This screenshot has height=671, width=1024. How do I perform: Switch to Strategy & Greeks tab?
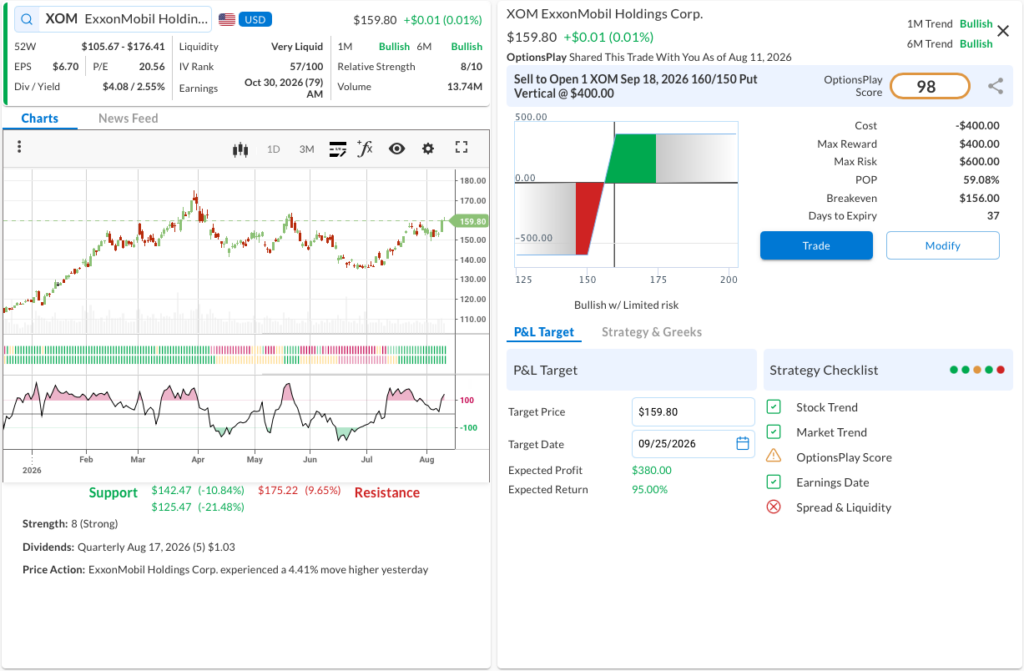tap(652, 332)
